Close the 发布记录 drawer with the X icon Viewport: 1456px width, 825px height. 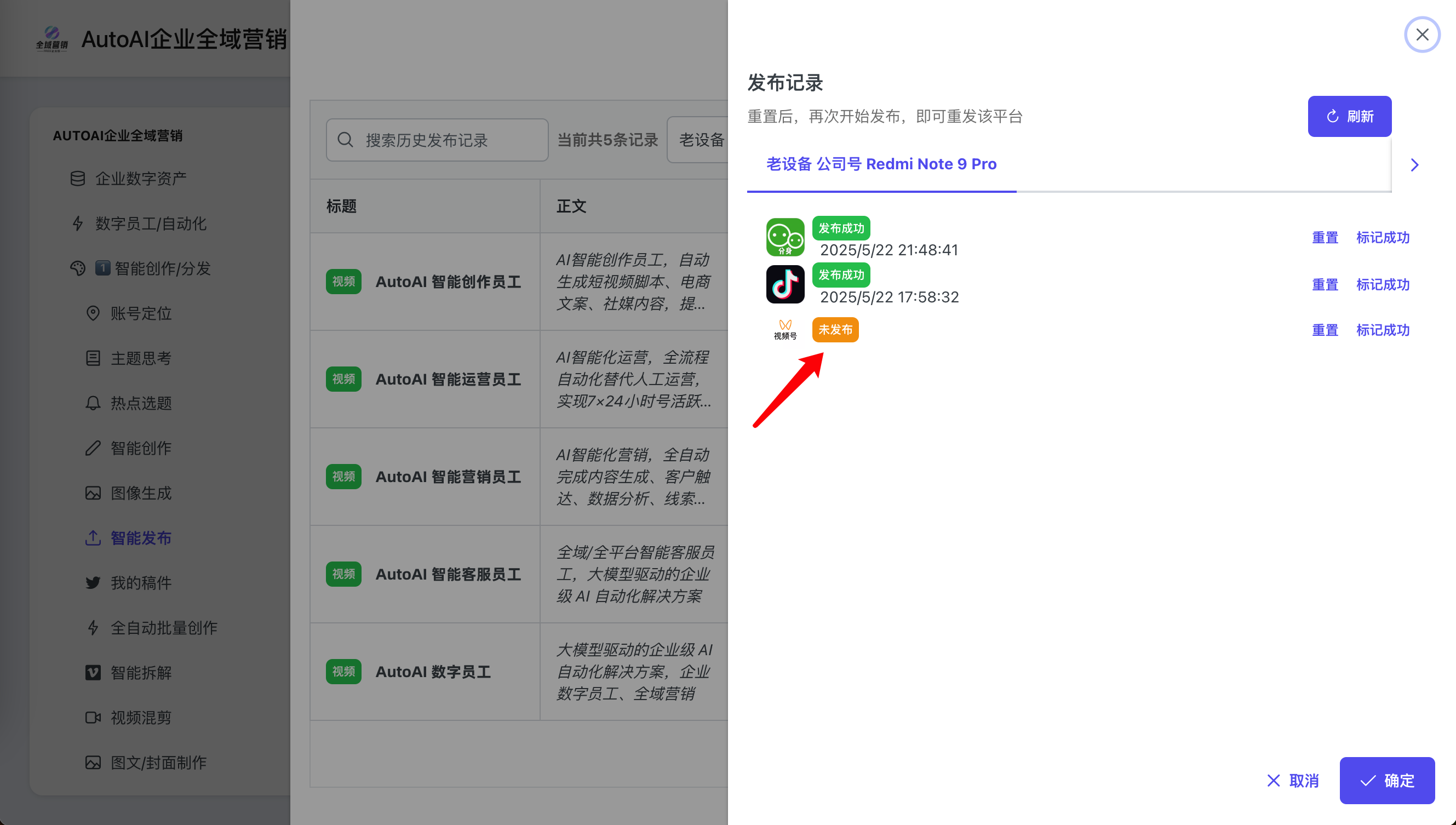point(1421,35)
